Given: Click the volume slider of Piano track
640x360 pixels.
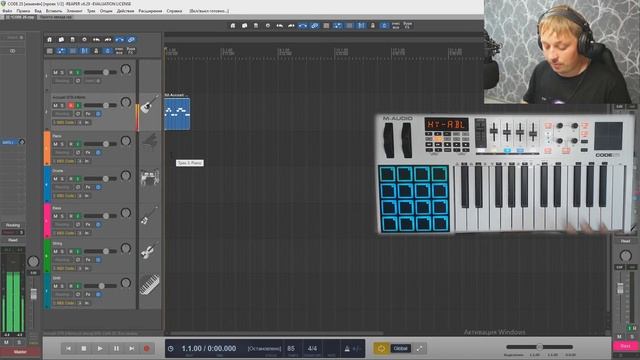Looking at the screenshot, I should (100, 144).
